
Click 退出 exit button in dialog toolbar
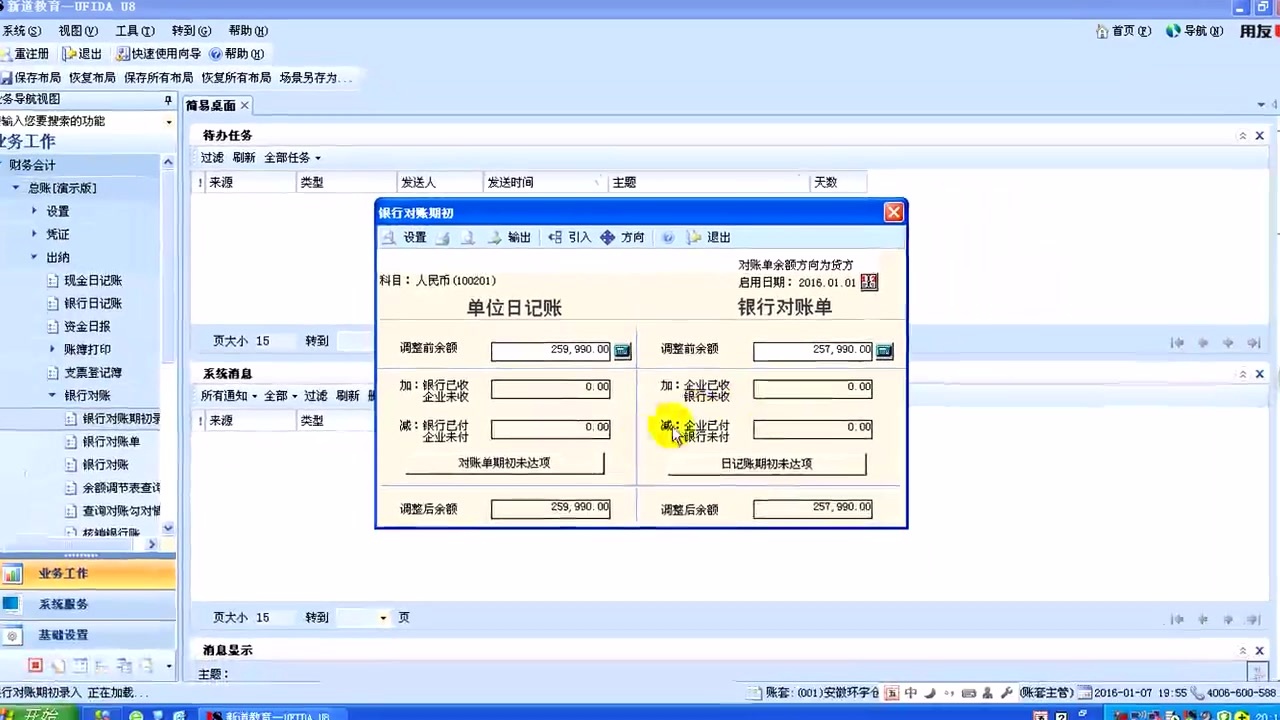[709, 237]
